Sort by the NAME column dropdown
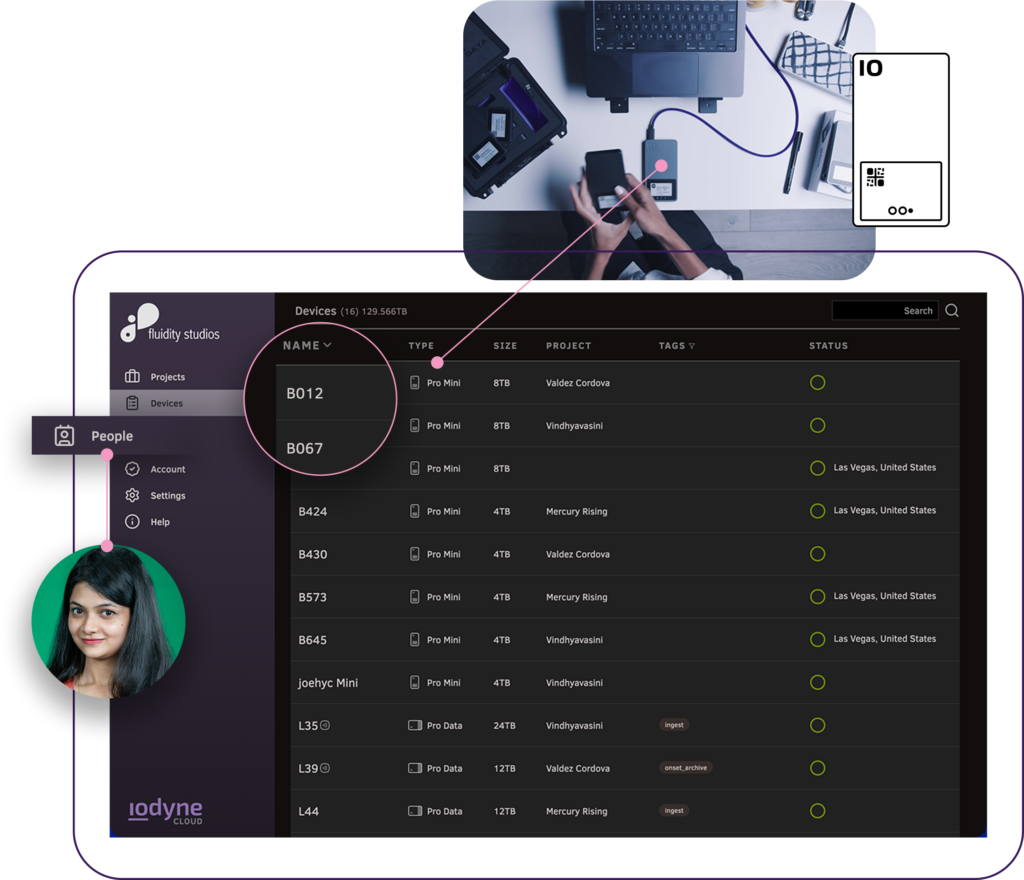Viewport: 1024px width, 880px height. (307, 345)
